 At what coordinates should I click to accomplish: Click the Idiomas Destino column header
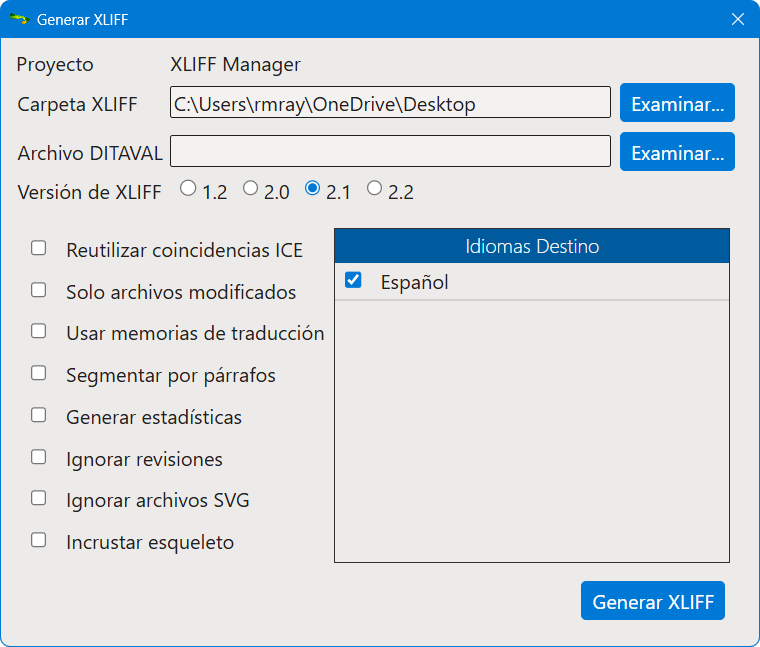(x=532, y=246)
